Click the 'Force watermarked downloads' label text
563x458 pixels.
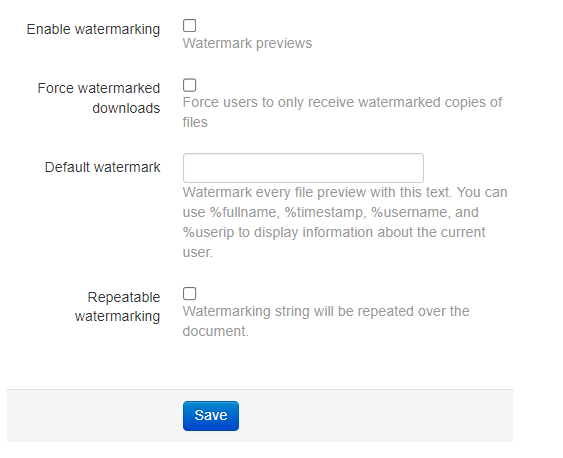click(99, 98)
